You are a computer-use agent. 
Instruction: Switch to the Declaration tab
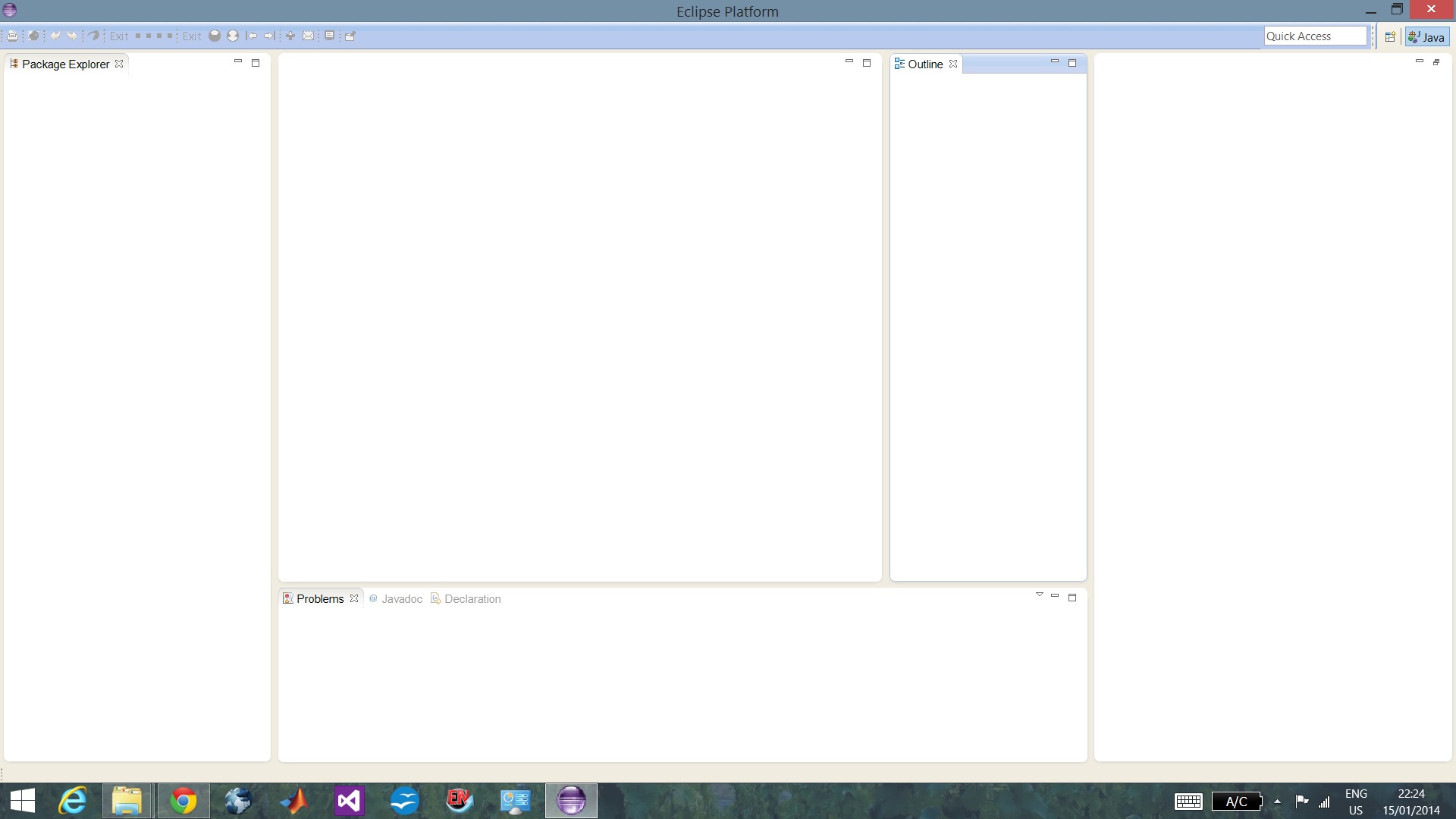pos(466,598)
